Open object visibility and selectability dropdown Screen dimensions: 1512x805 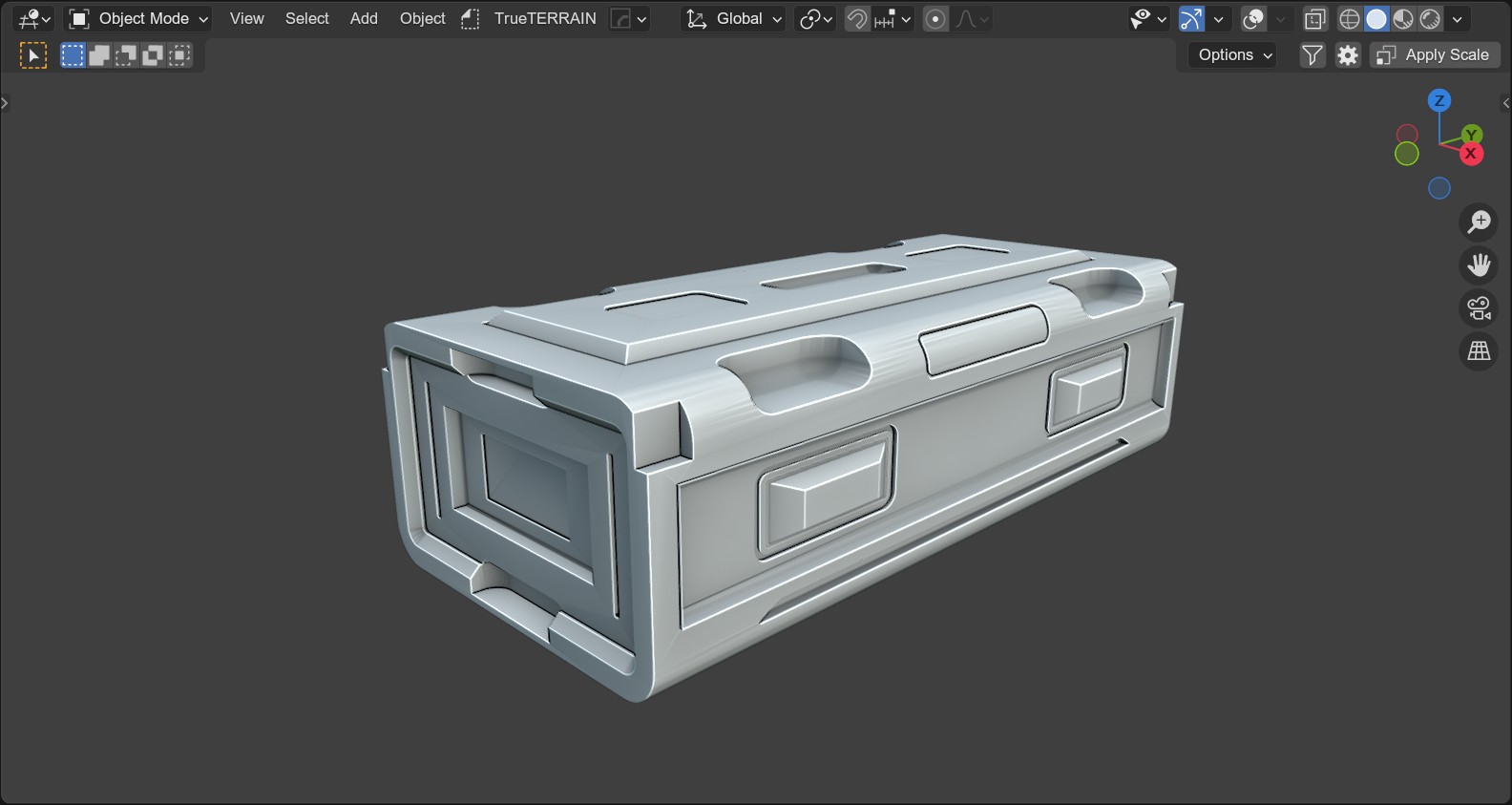point(1148,18)
